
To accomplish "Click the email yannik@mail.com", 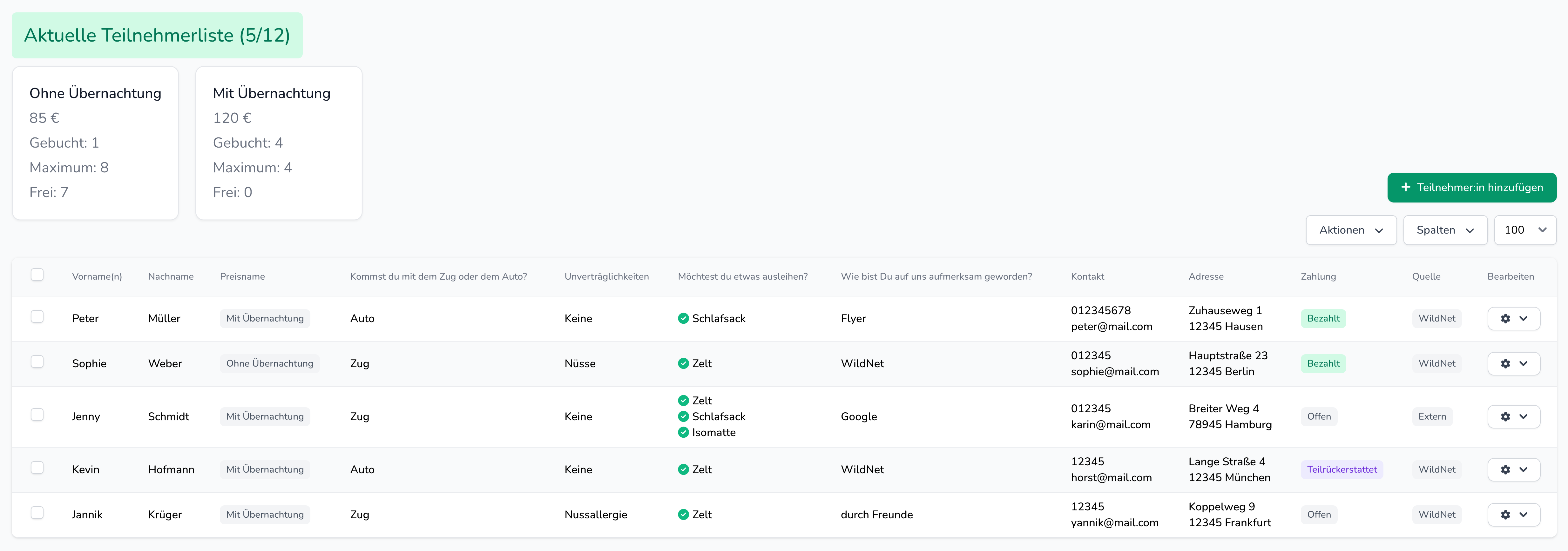I will point(1114,522).
